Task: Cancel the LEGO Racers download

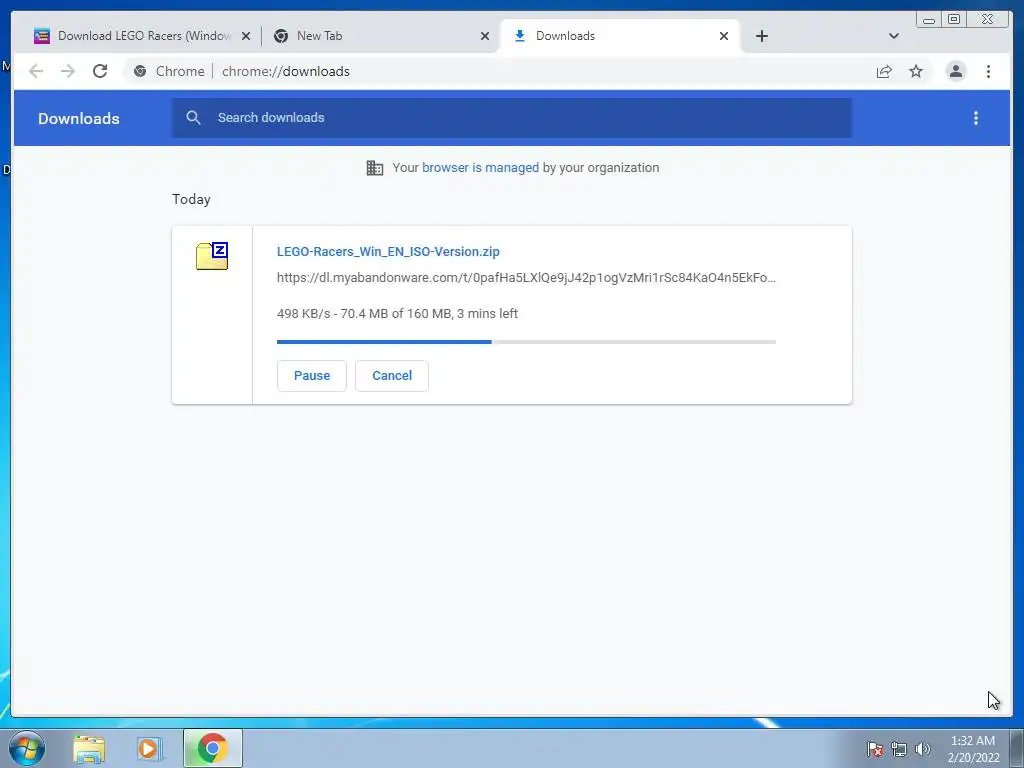Action: pyautogui.click(x=392, y=376)
